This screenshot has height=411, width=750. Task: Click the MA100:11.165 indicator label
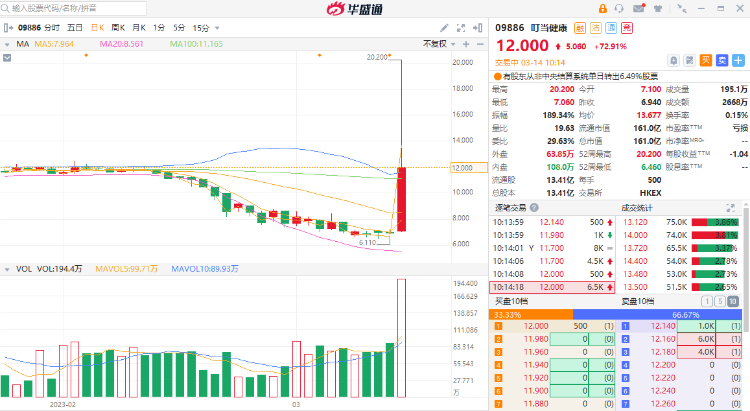(196, 44)
